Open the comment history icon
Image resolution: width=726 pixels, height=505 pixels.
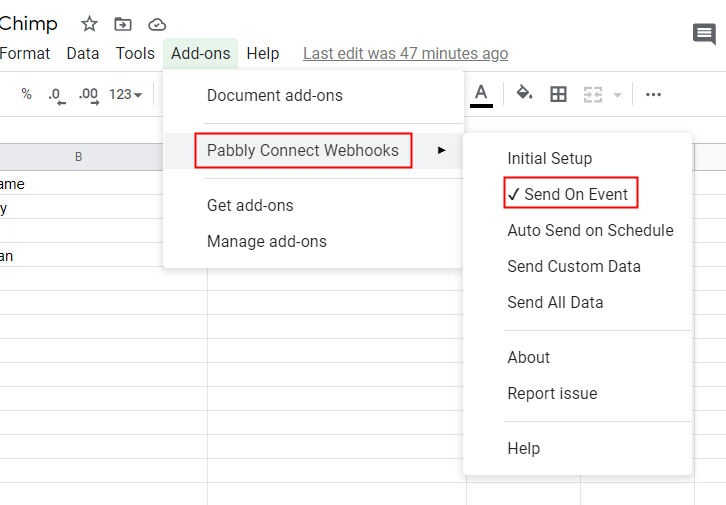[x=704, y=34]
